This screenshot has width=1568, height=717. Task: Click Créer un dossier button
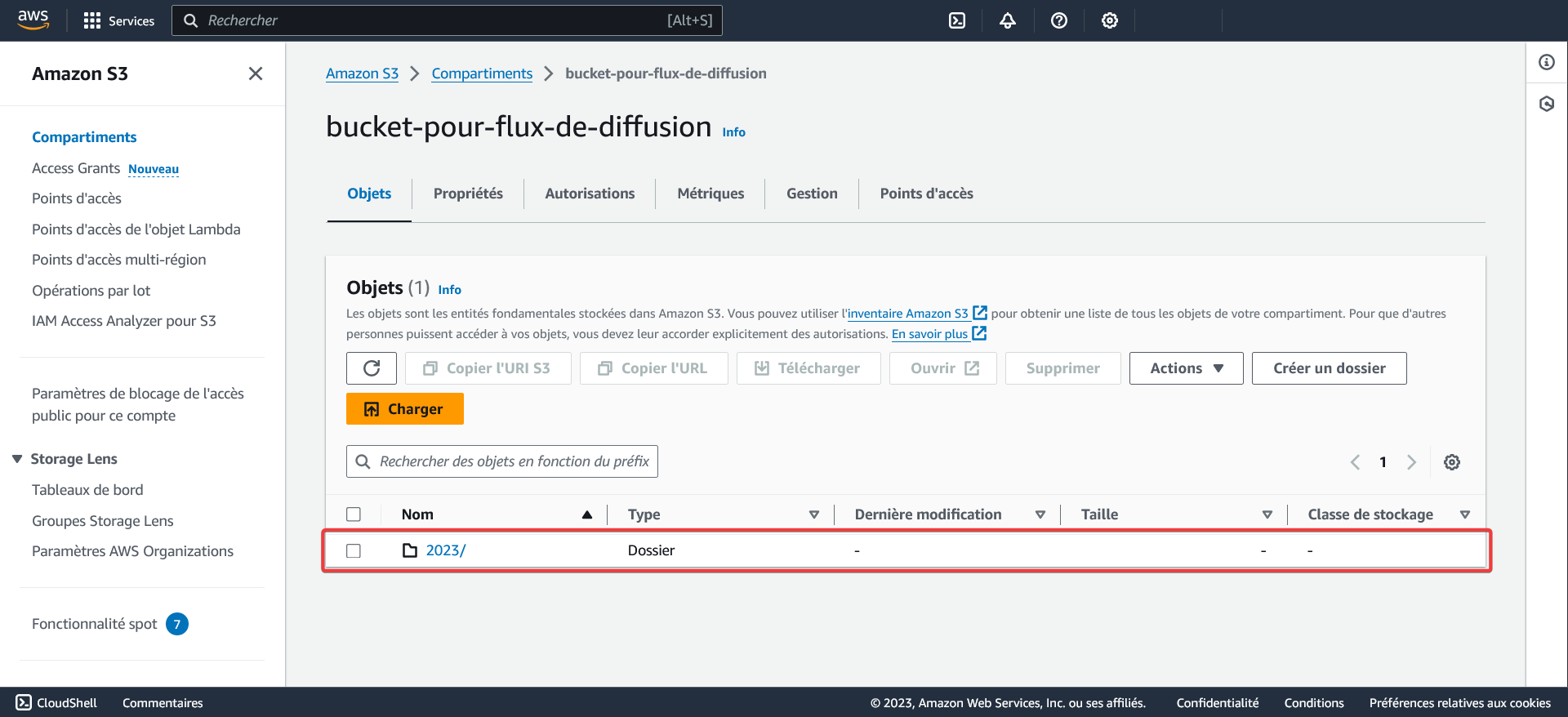point(1330,368)
